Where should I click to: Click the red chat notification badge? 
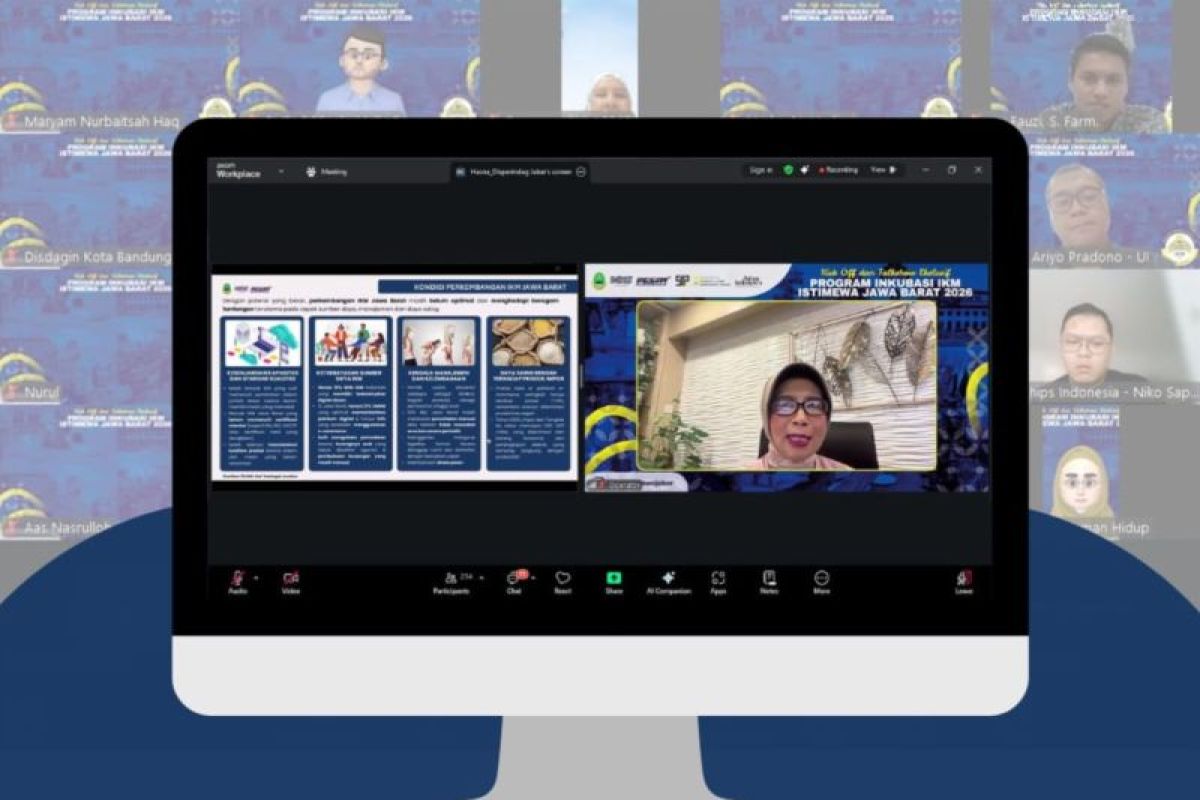pyautogui.click(x=521, y=574)
